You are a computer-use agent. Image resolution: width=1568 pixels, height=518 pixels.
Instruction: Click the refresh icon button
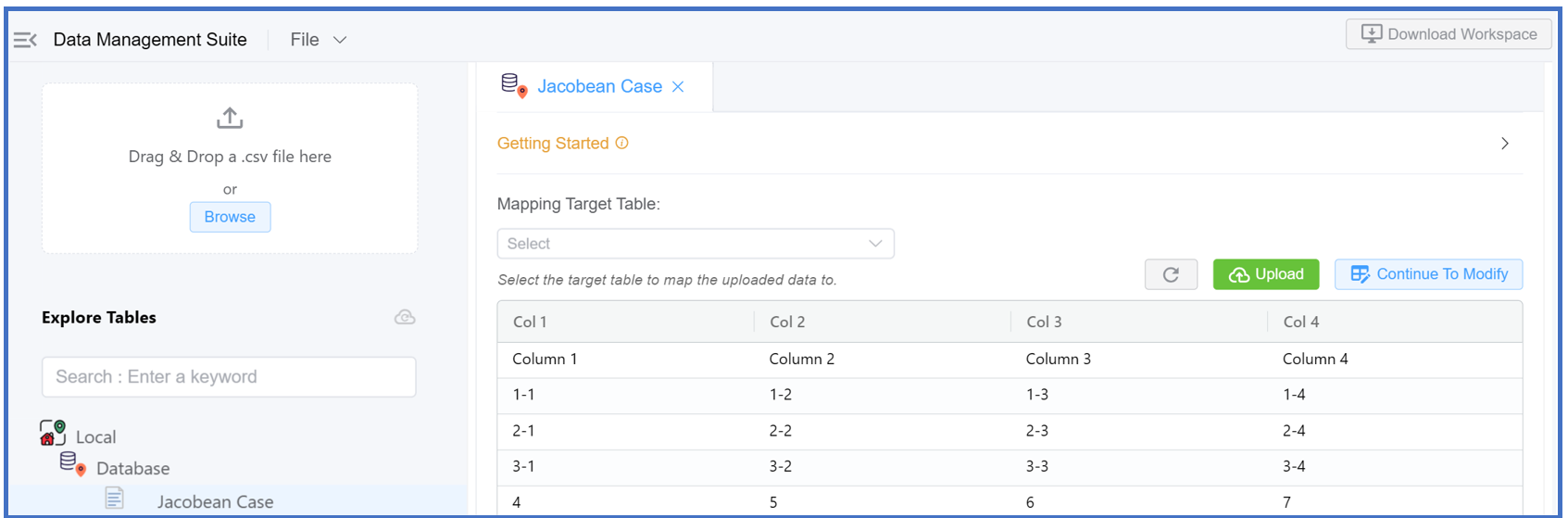coord(1171,274)
